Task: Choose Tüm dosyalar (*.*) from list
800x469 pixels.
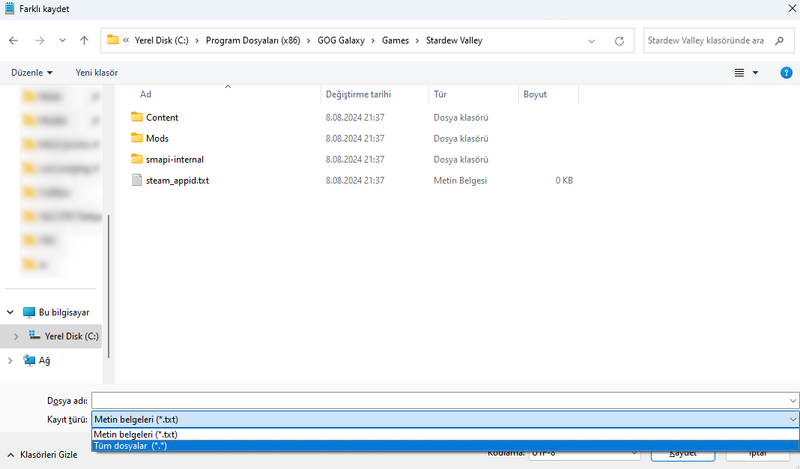Action: 445,446
